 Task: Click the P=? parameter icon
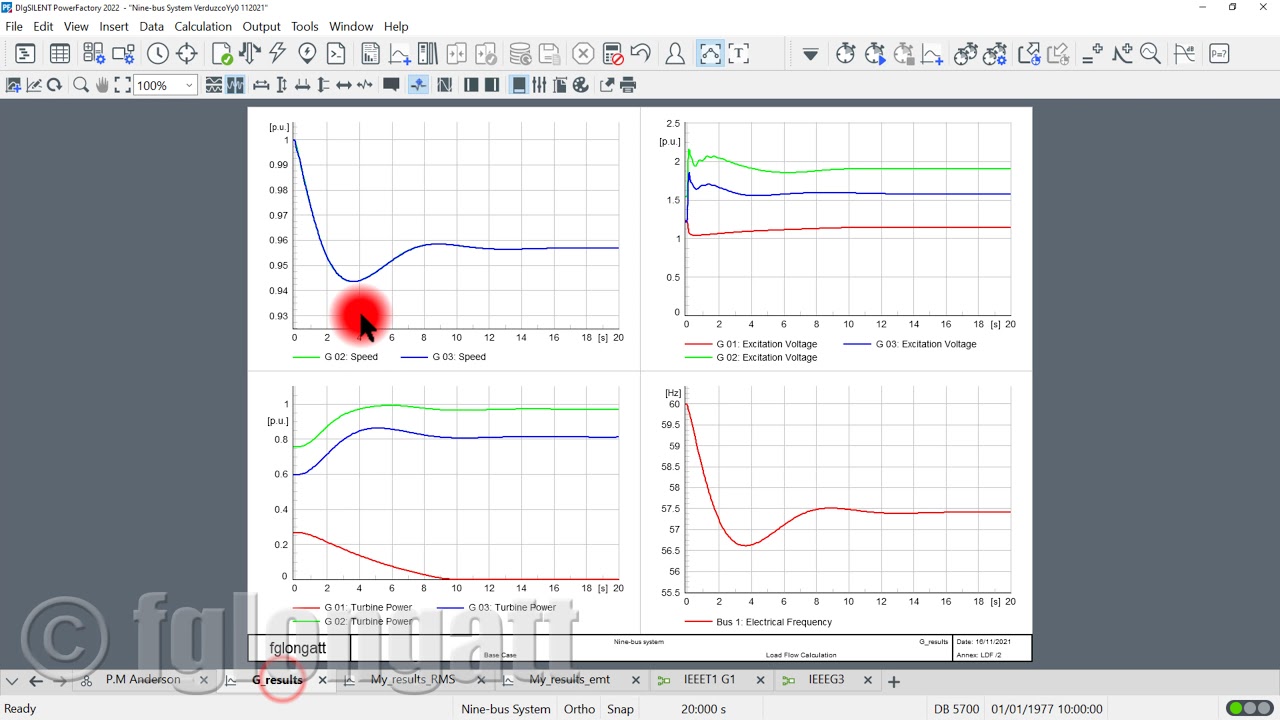pyautogui.click(x=1219, y=54)
